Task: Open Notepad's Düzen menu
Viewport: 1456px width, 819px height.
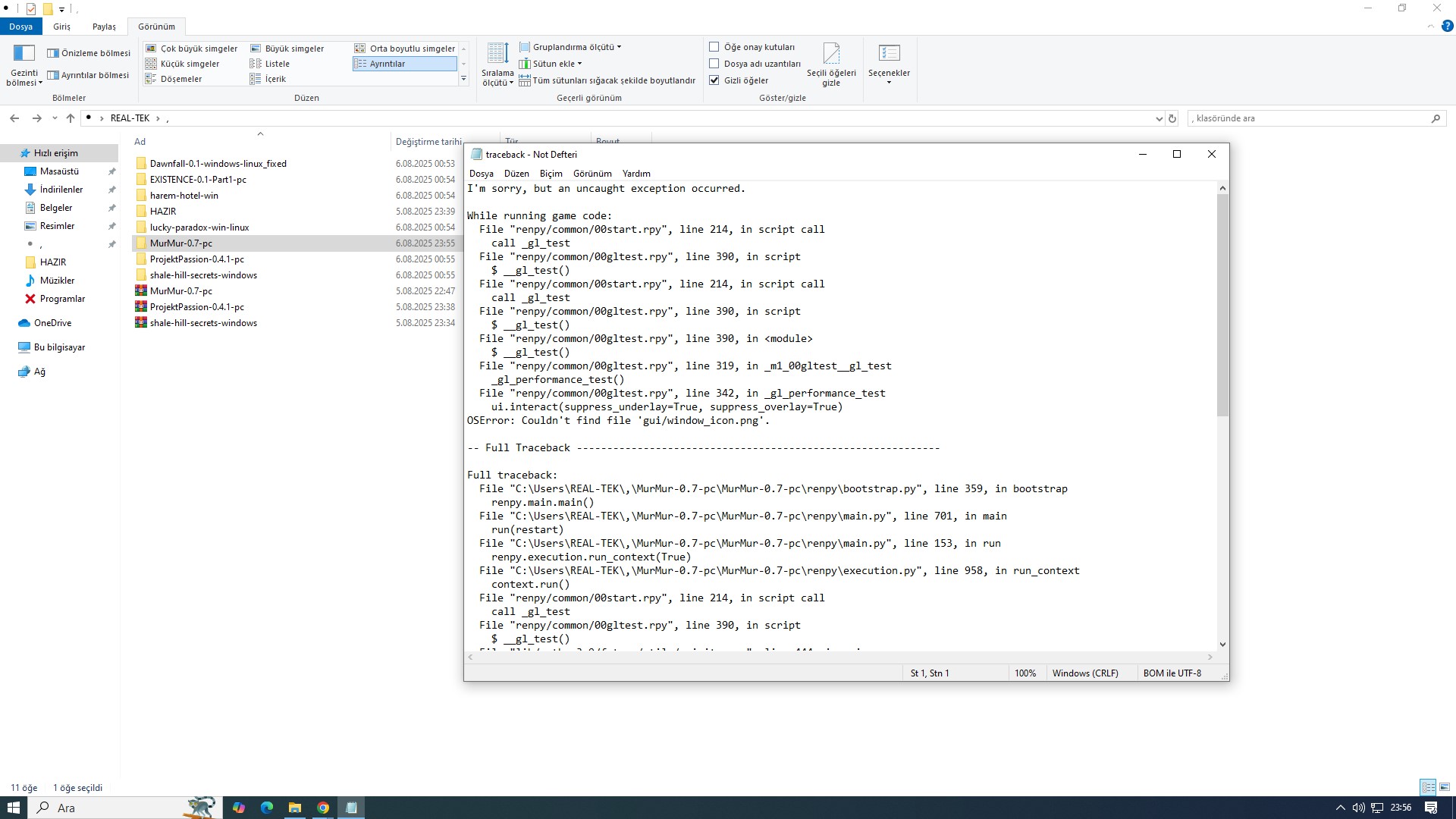Action: coord(516,174)
